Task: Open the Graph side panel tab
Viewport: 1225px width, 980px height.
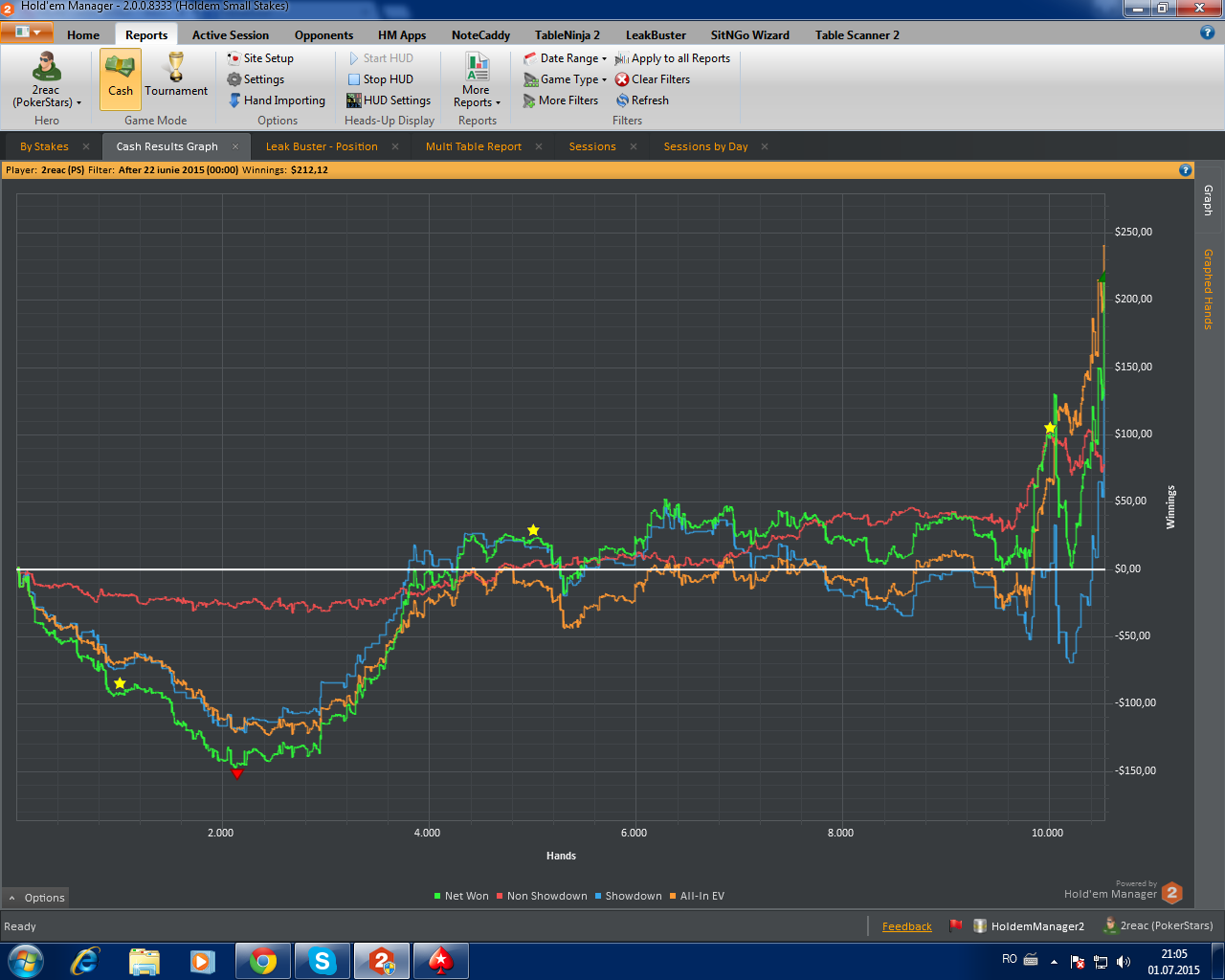Action: point(1208,200)
